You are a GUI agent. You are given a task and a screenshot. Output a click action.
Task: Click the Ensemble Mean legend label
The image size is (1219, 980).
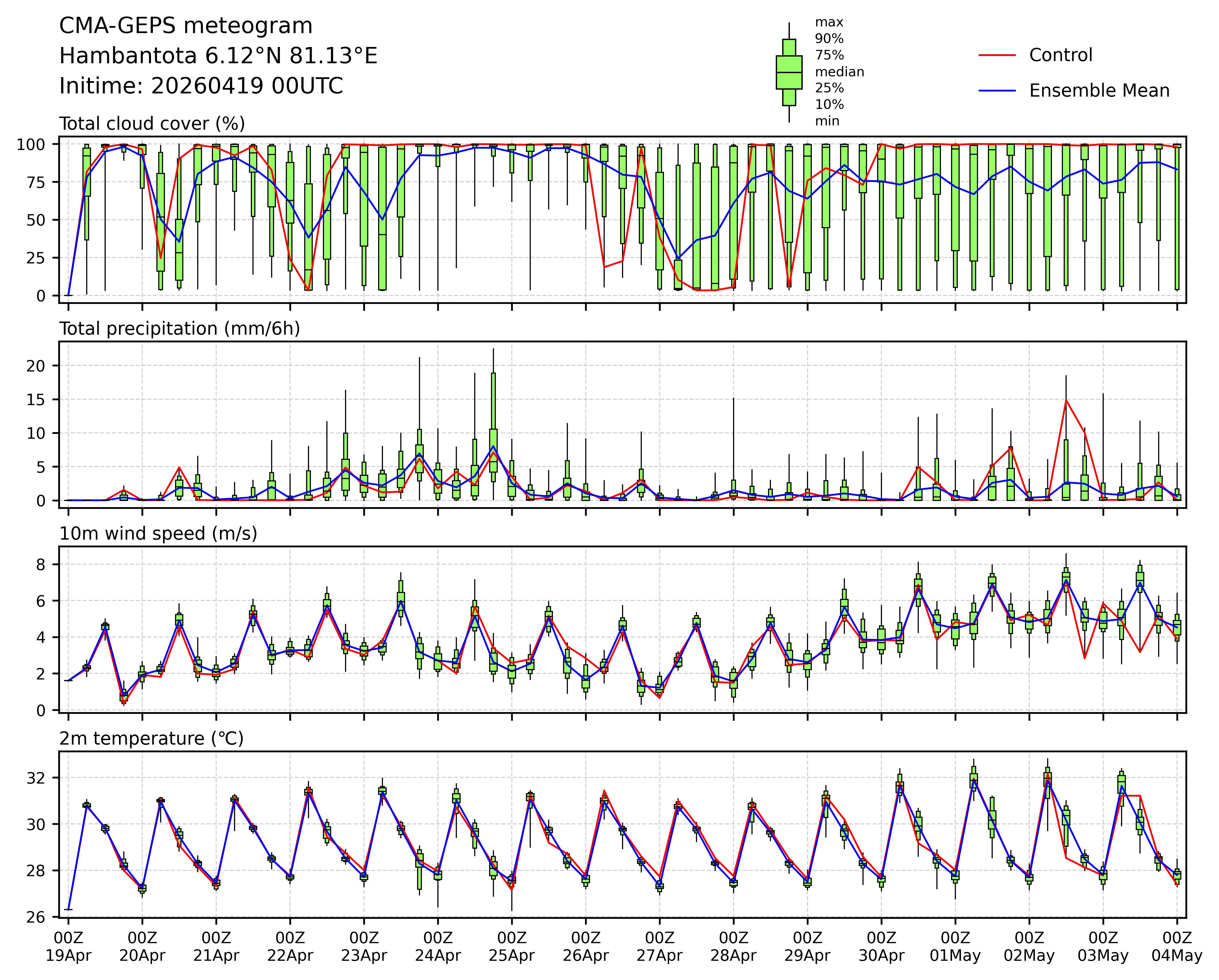point(1099,91)
